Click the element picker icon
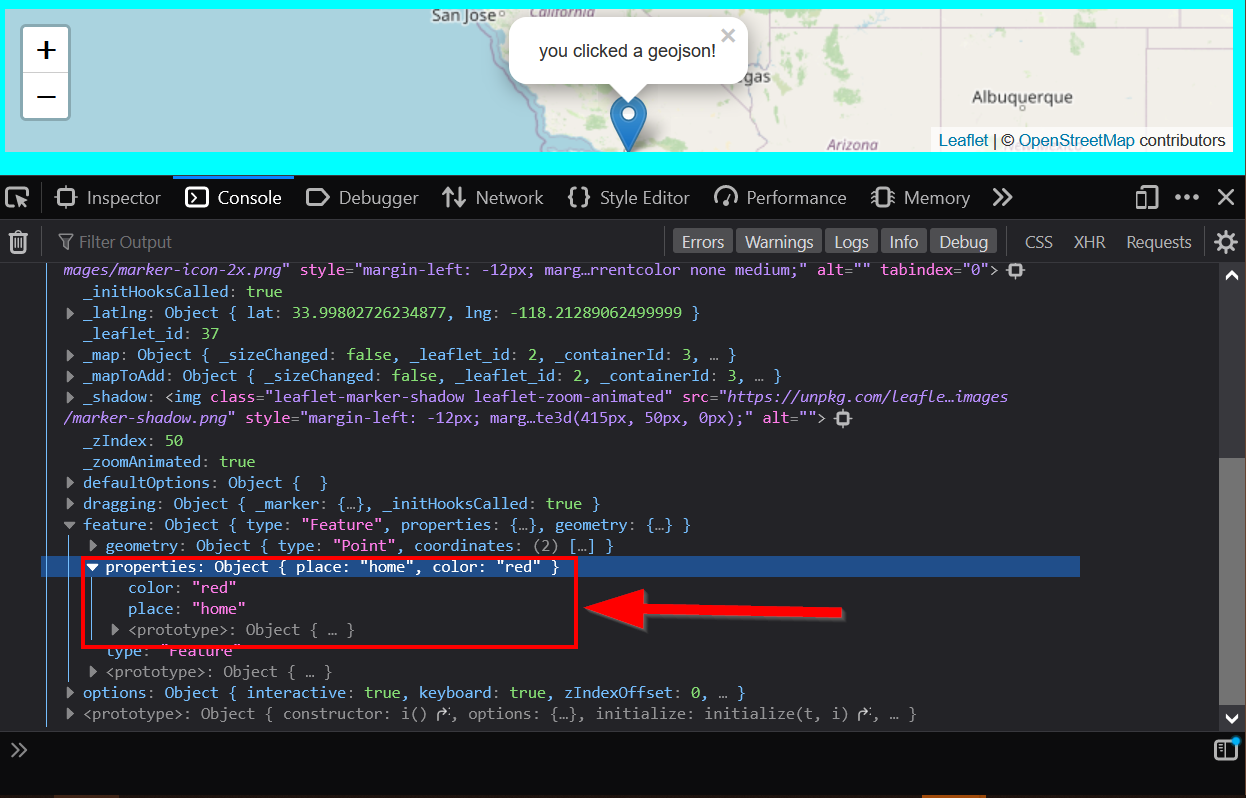The width and height of the screenshot is (1246, 798). (17, 198)
